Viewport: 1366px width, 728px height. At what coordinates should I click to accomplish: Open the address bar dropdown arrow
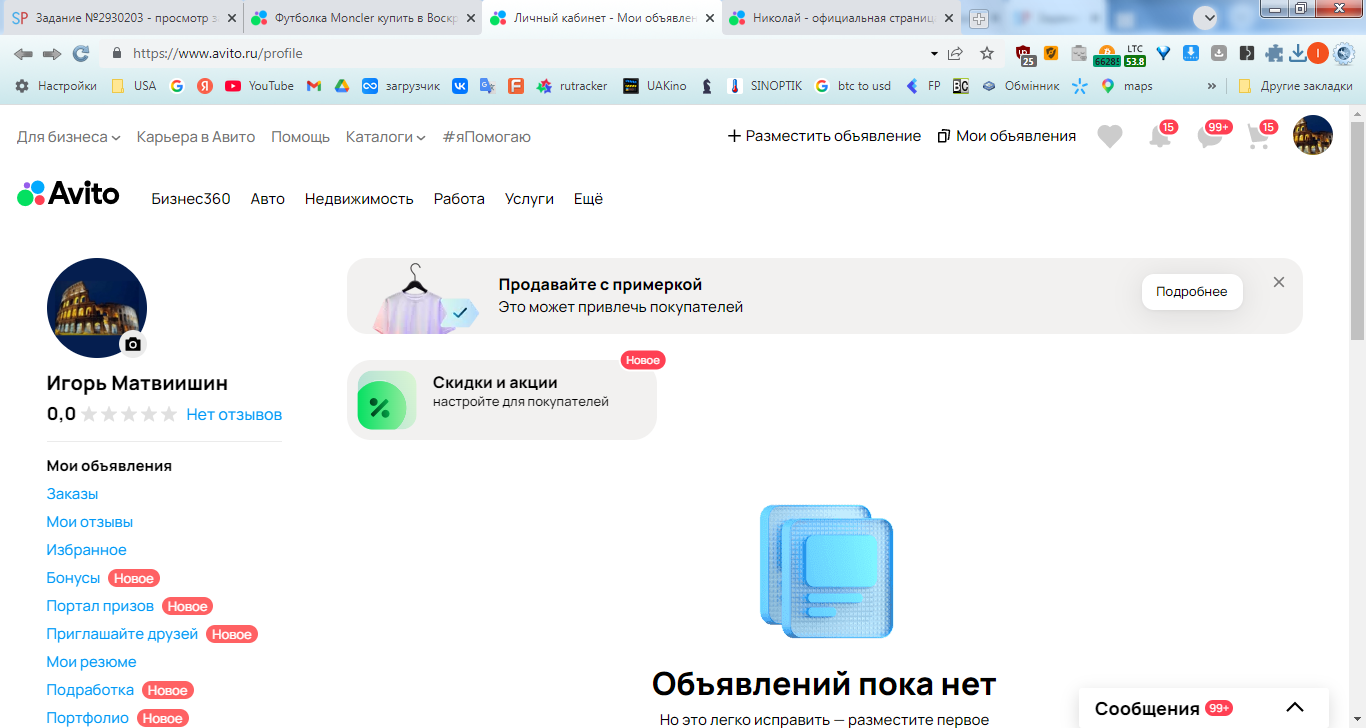tap(934, 53)
